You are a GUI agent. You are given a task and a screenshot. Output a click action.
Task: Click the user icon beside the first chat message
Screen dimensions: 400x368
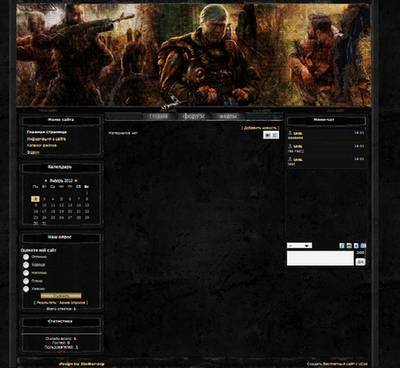[290, 133]
